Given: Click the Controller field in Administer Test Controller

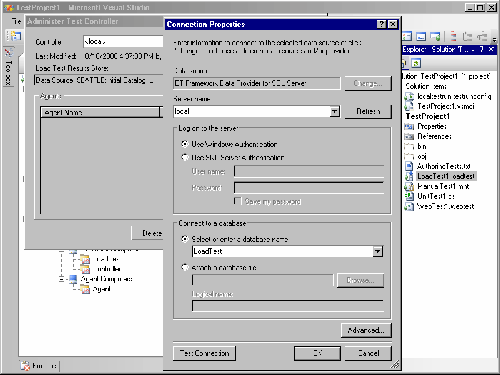Looking at the screenshot, I should (123, 42).
